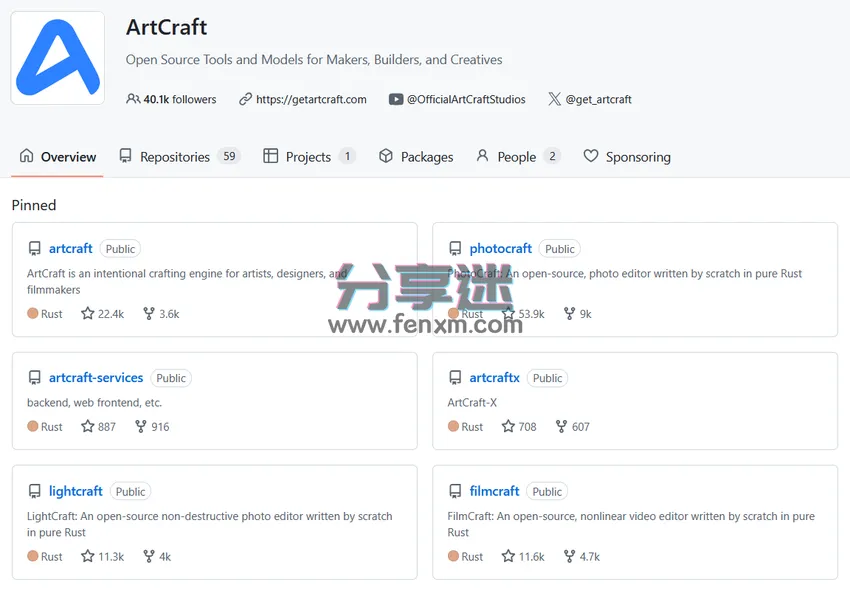Screen dimensions: 850x599
Task: Click the repo icon on Repositories tab
Action: (x=125, y=156)
